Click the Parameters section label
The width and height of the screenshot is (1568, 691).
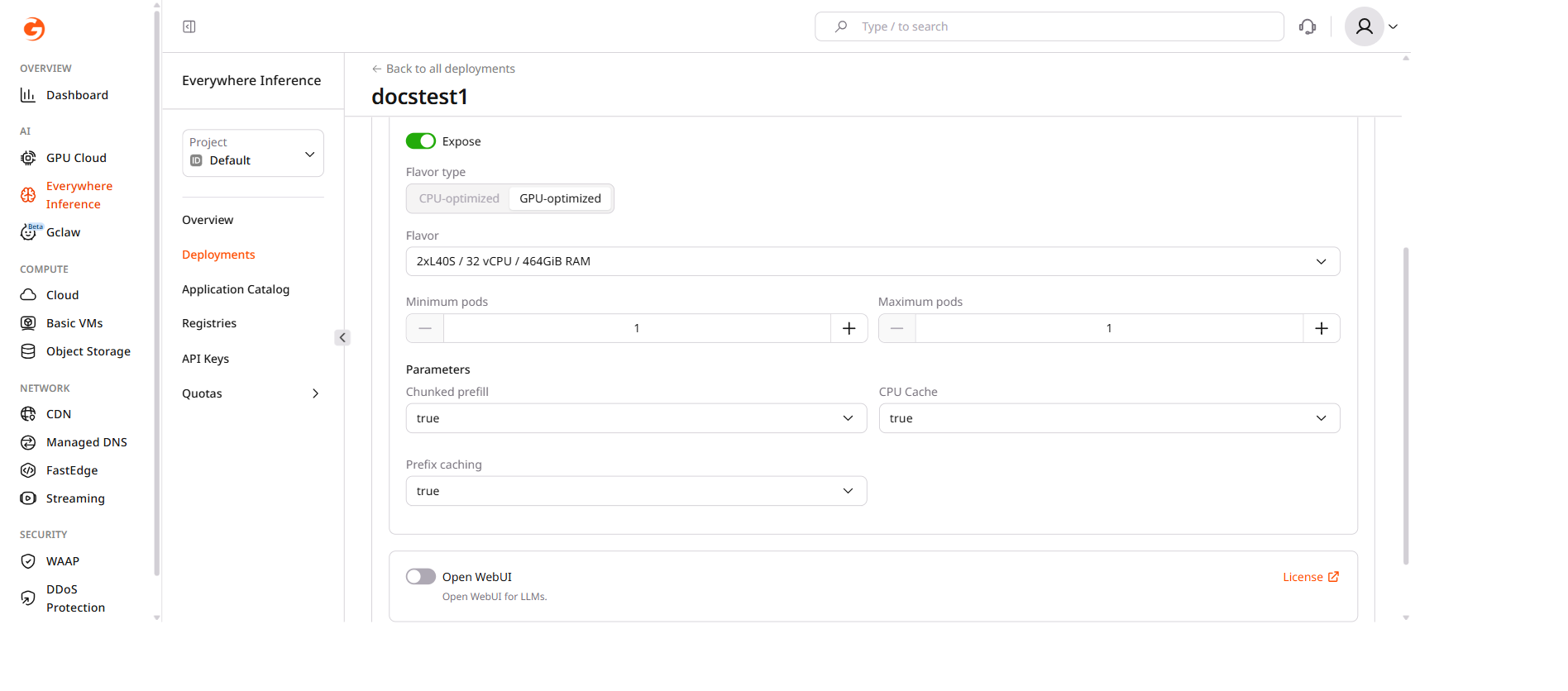click(x=438, y=369)
